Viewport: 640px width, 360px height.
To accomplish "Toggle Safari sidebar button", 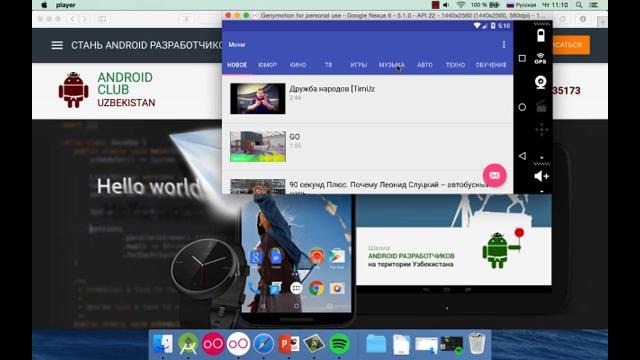I will tap(102, 19).
